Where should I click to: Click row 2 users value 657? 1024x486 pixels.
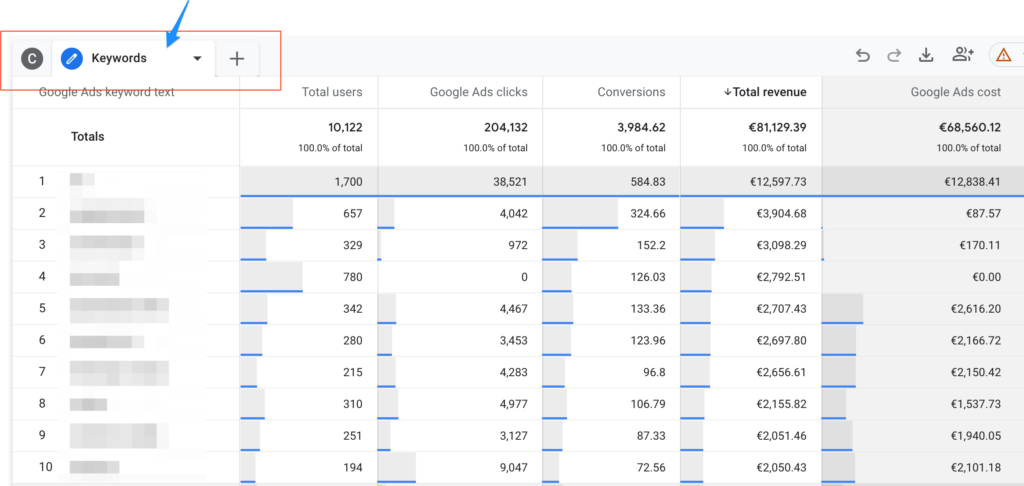click(353, 214)
